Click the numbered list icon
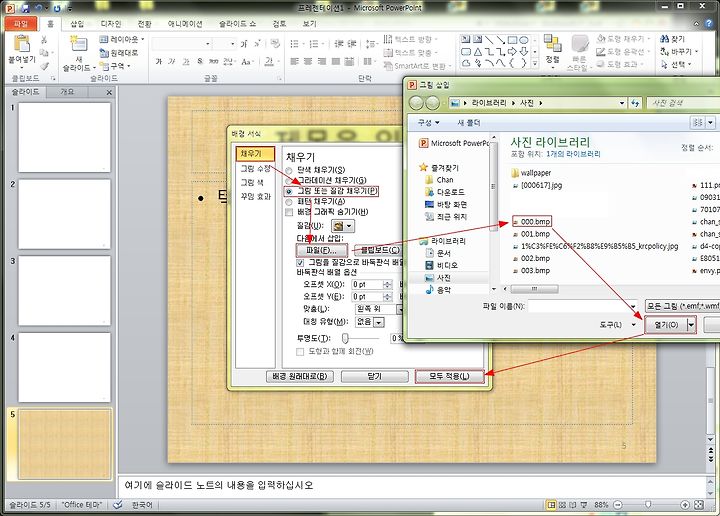Screen dimensions: 720x516 [315, 44]
